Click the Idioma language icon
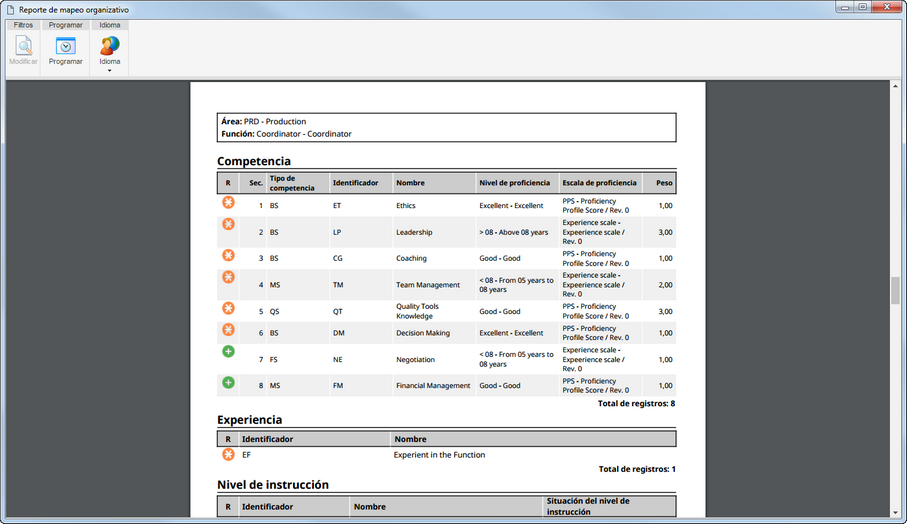Image resolution: width=907 pixels, height=524 pixels. [109, 46]
